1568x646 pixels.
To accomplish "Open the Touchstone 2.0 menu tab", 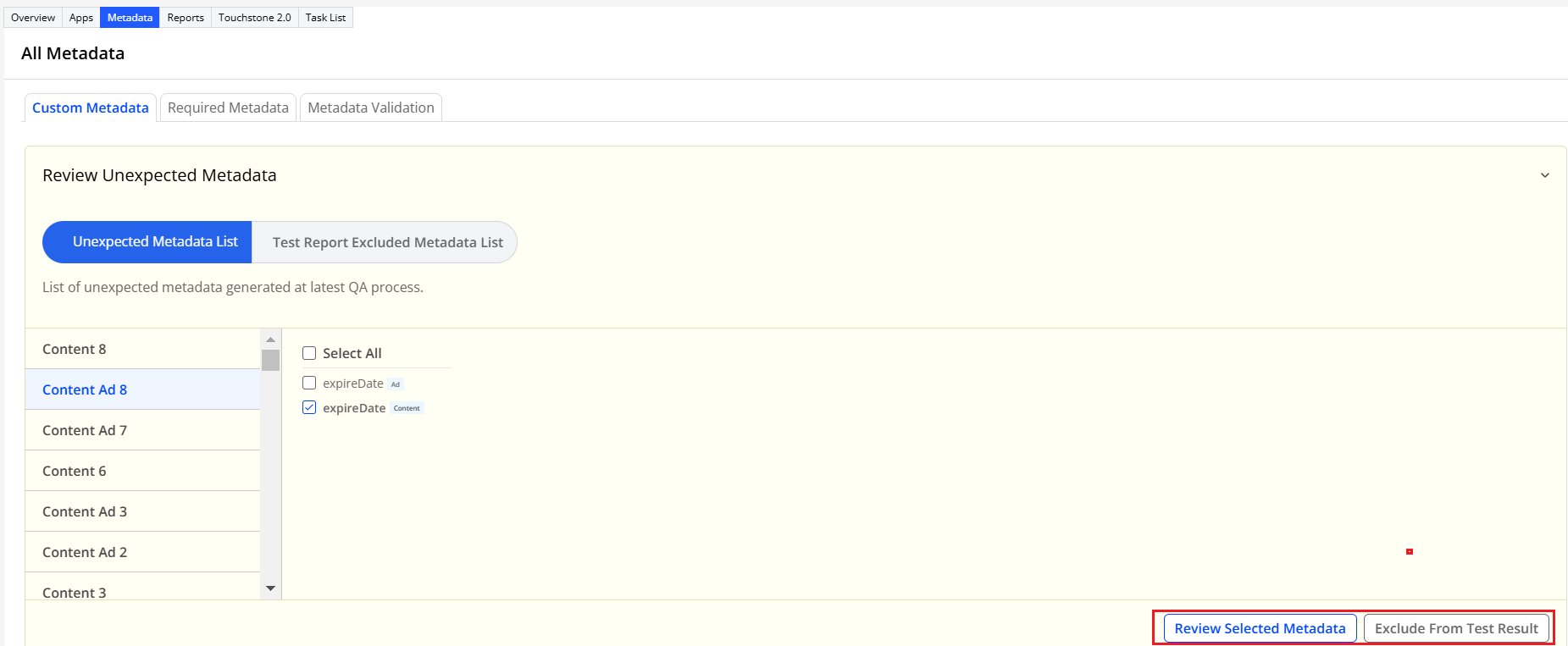I will (254, 18).
